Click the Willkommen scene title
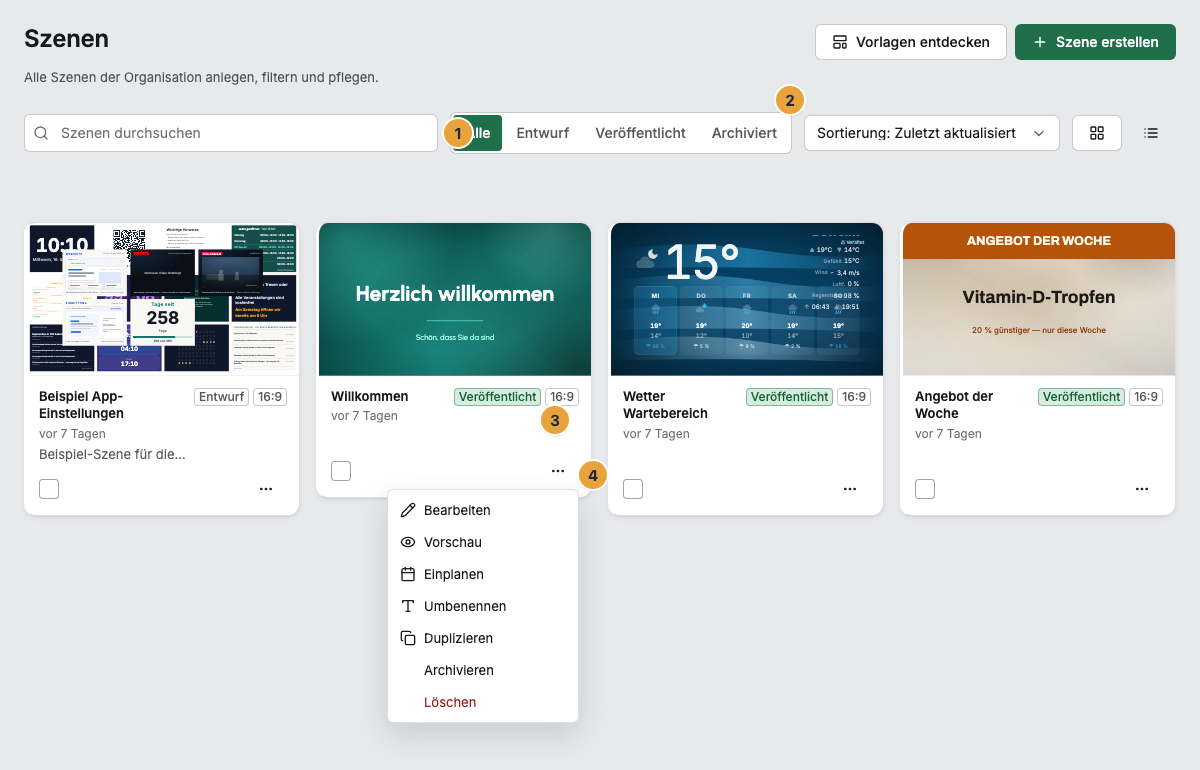 click(372, 397)
